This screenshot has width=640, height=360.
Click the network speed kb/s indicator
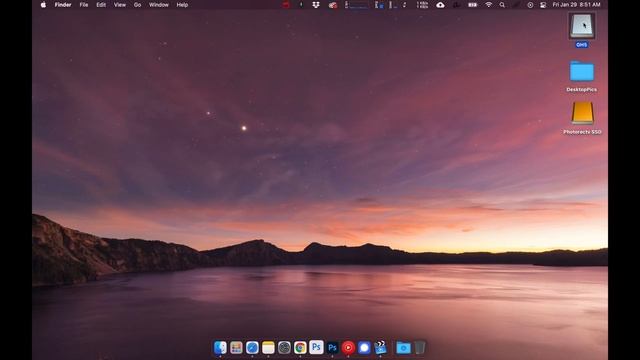[422, 5]
